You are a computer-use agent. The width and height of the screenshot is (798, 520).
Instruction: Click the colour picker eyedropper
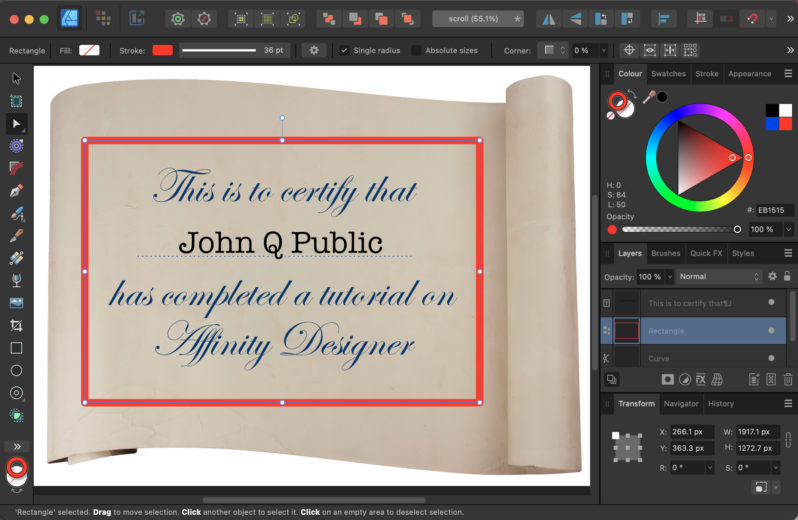pos(649,97)
